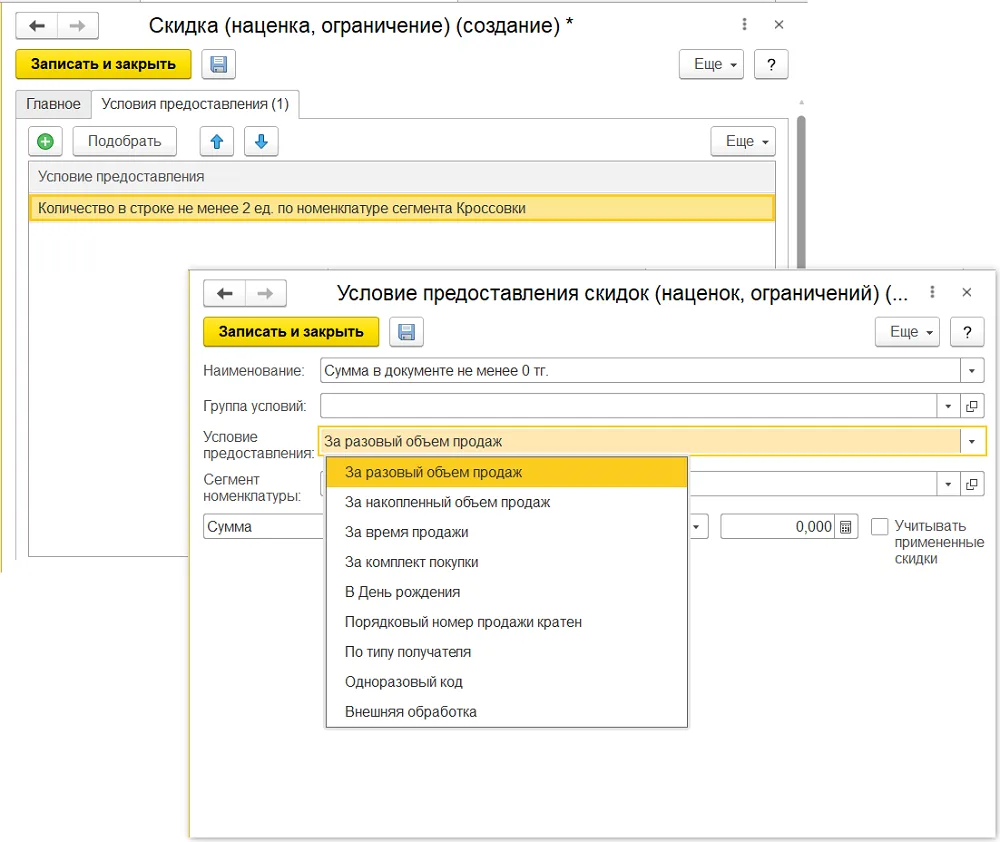The width and height of the screenshot is (1000, 842).
Task: Go back in Условие предоставления window
Action: click(224, 293)
